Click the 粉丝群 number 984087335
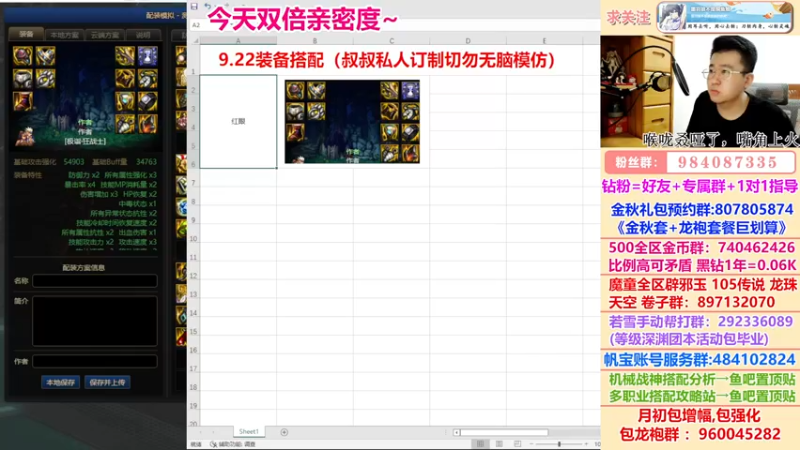Screen dimensions: 800x450 pyautogui.click(x=728, y=163)
